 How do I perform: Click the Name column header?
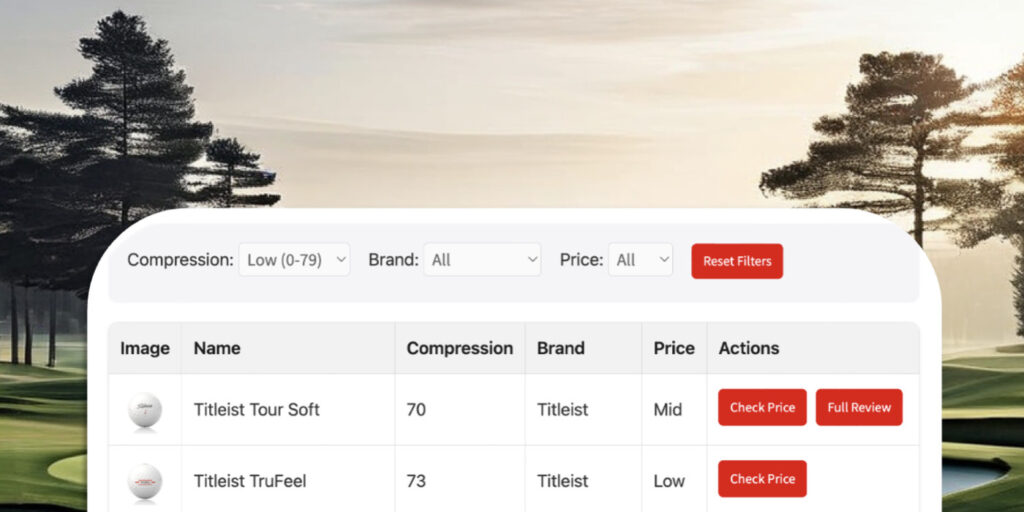pyautogui.click(x=217, y=348)
